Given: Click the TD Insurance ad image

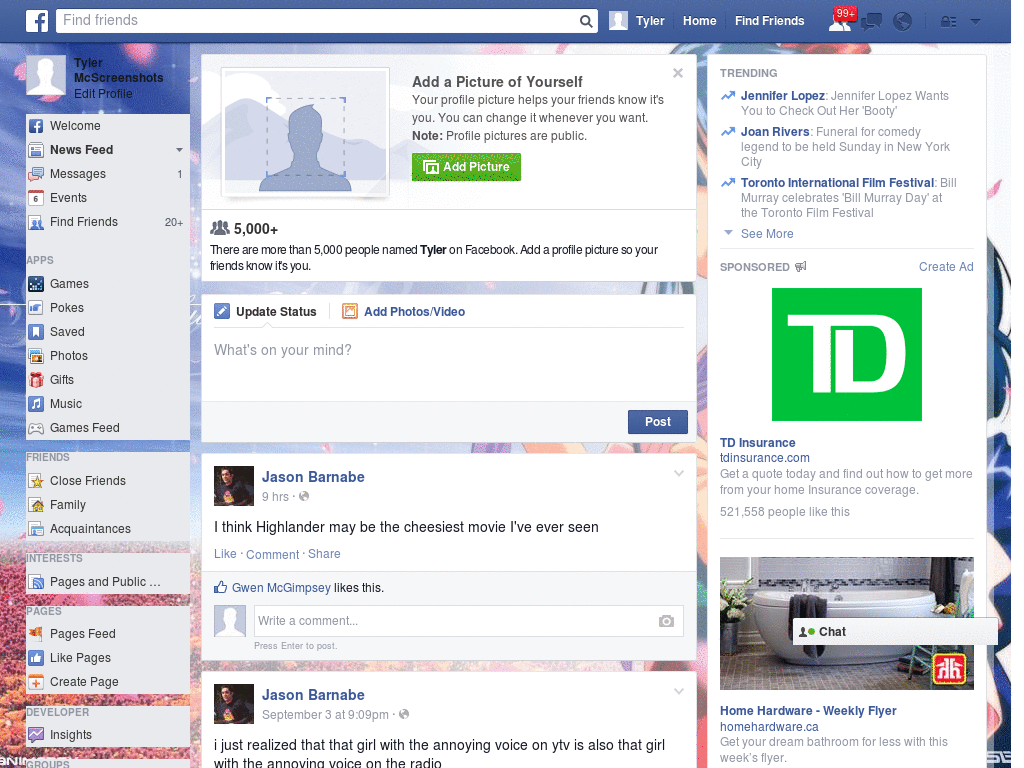Looking at the screenshot, I should (846, 355).
